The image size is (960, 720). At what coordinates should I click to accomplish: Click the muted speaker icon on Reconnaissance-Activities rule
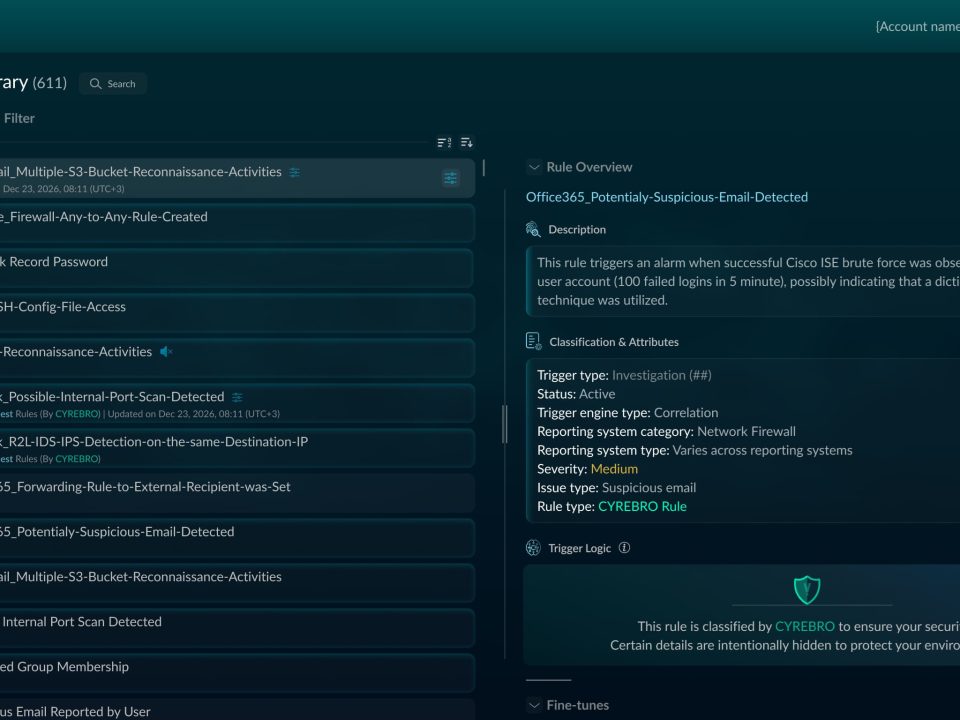[167, 352]
